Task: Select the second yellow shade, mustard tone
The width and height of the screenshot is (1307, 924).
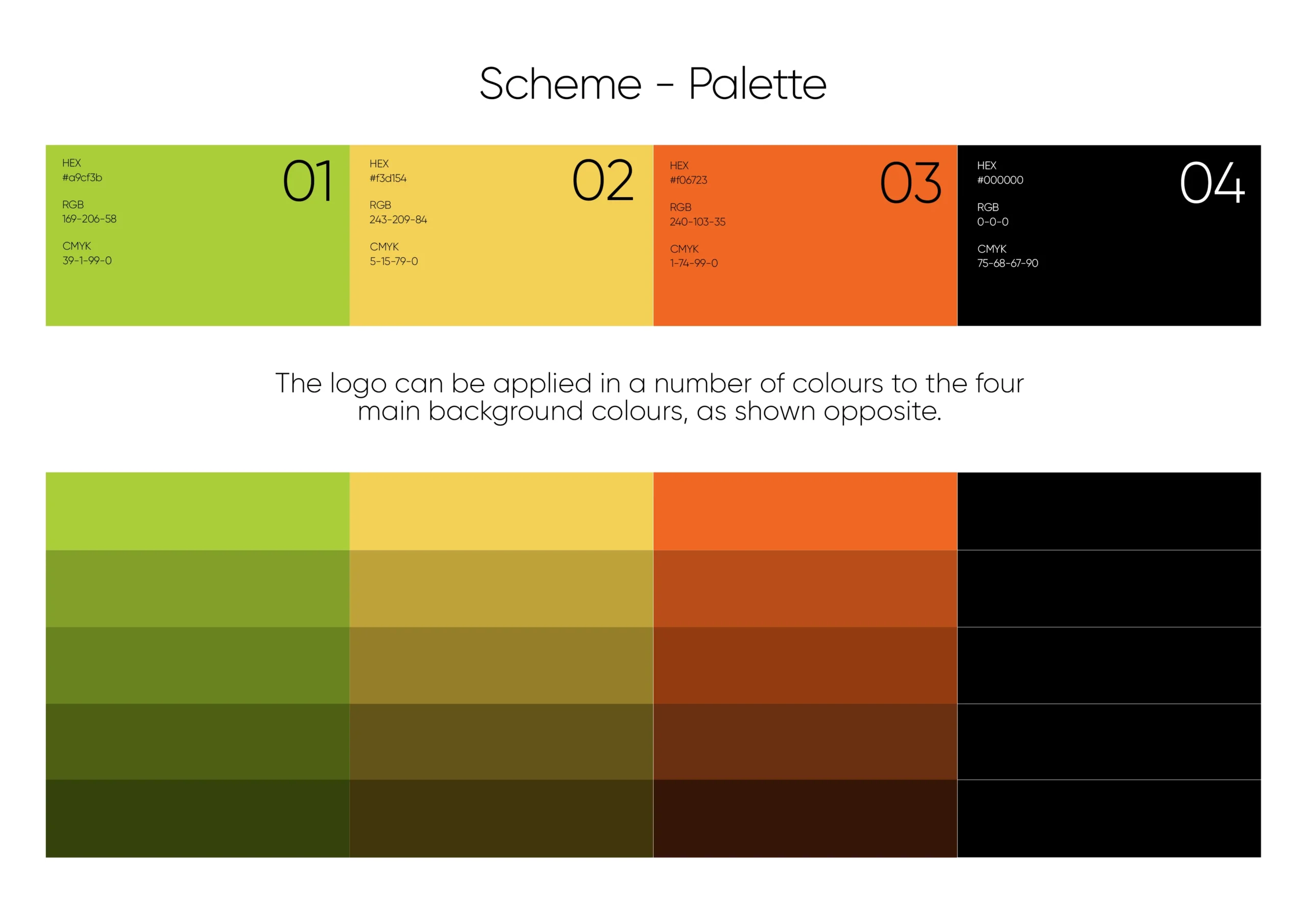Action: (x=501, y=589)
